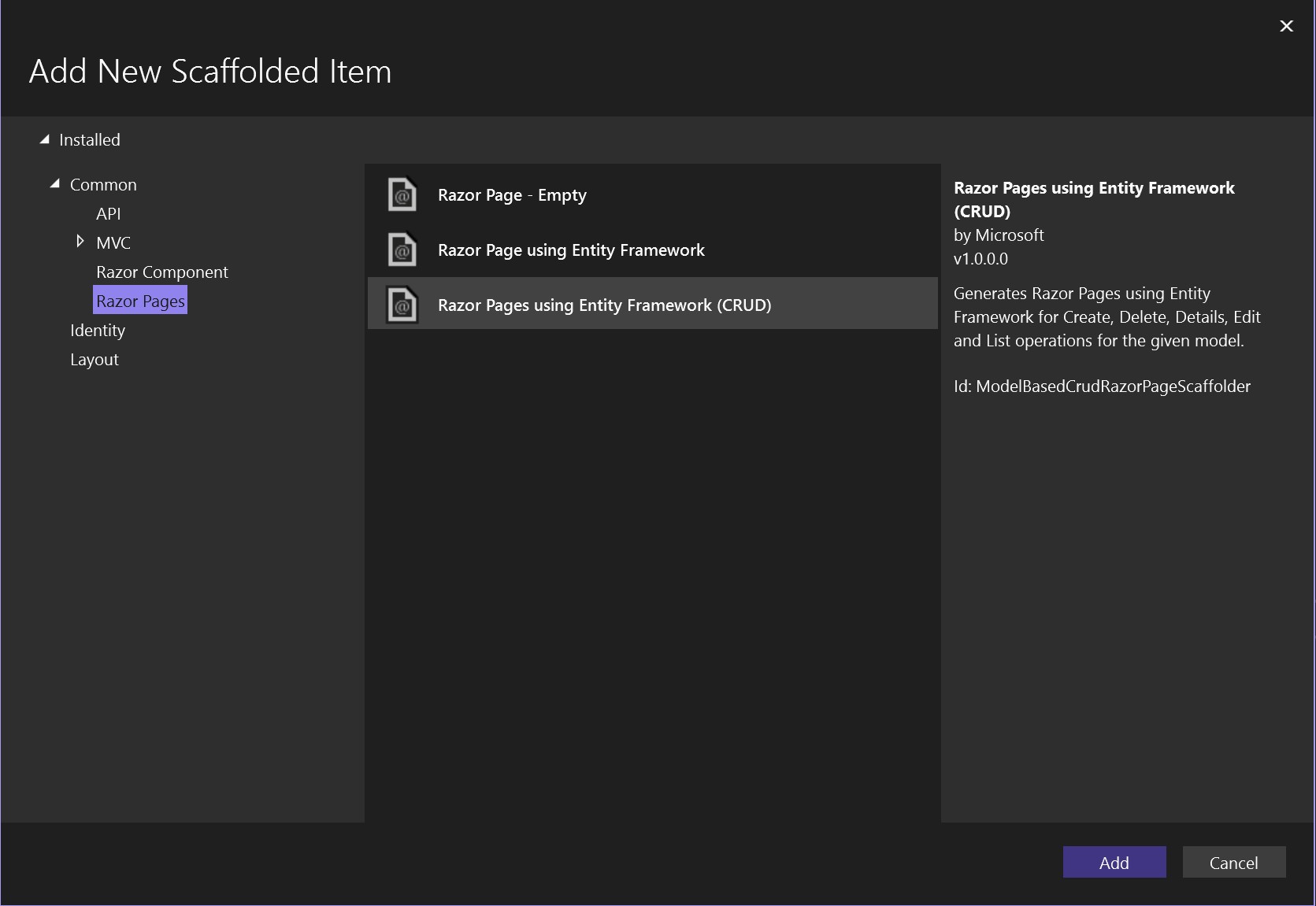1316x906 pixels.
Task: Click the Razor Page - Empty file icon
Action: (402, 194)
